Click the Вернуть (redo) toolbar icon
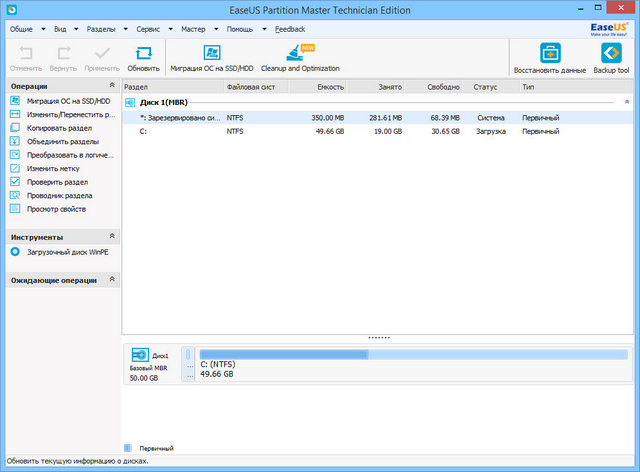The image size is (640, 472). (64, 53)
